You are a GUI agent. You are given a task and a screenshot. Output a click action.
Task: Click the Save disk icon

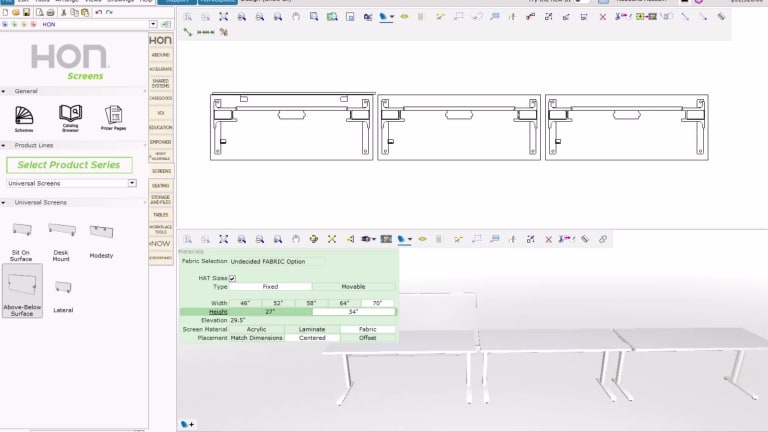[x=26, y=12]
